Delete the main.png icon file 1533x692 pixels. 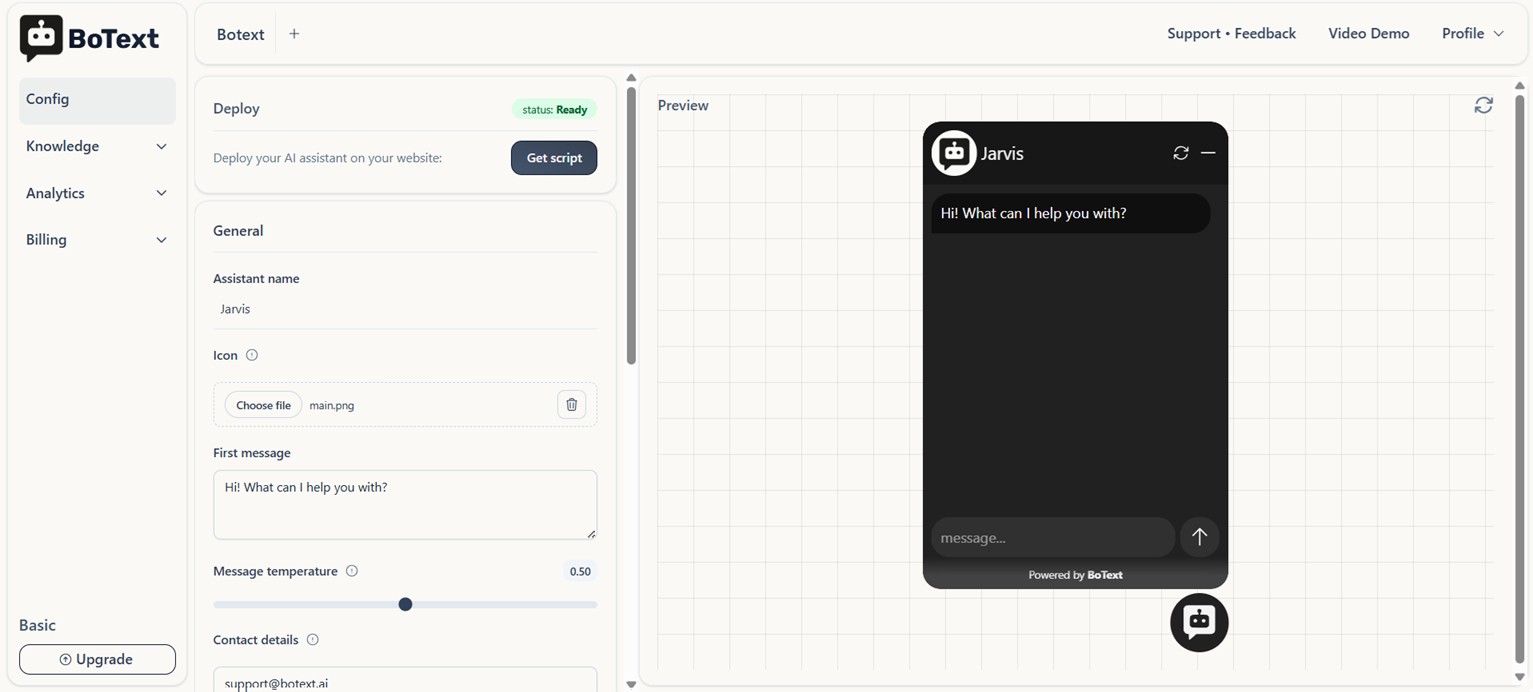(x=571, y=405)
